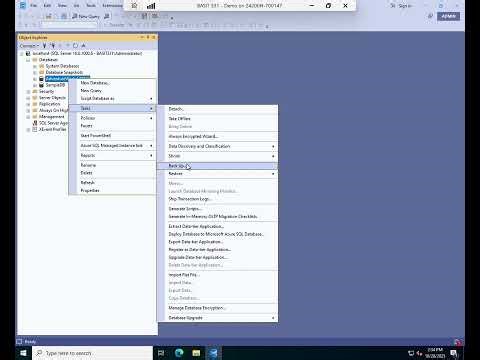Image resolution: width=480 pixels, height=360 pixels.
Task: Select Import Flat File
Action: coord(217,275)
